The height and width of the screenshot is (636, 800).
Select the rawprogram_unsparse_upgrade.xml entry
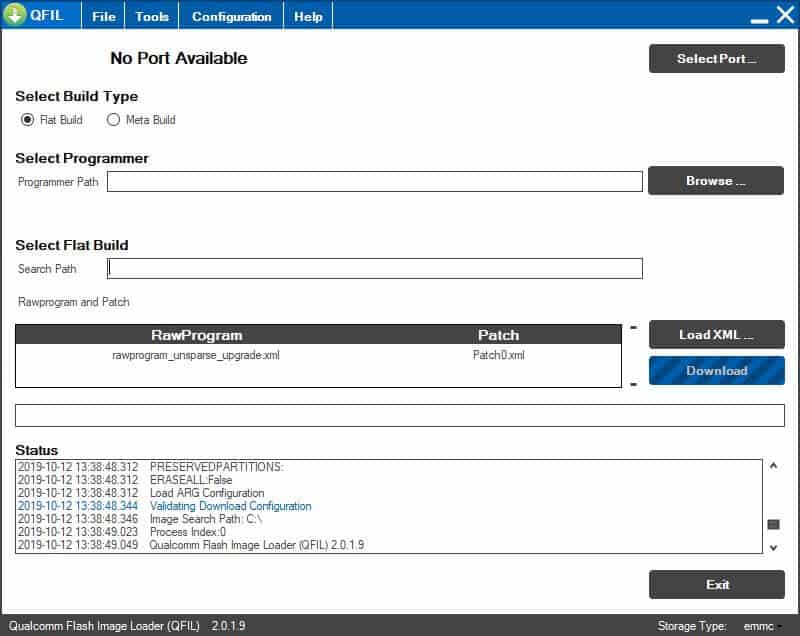(196, 355)
